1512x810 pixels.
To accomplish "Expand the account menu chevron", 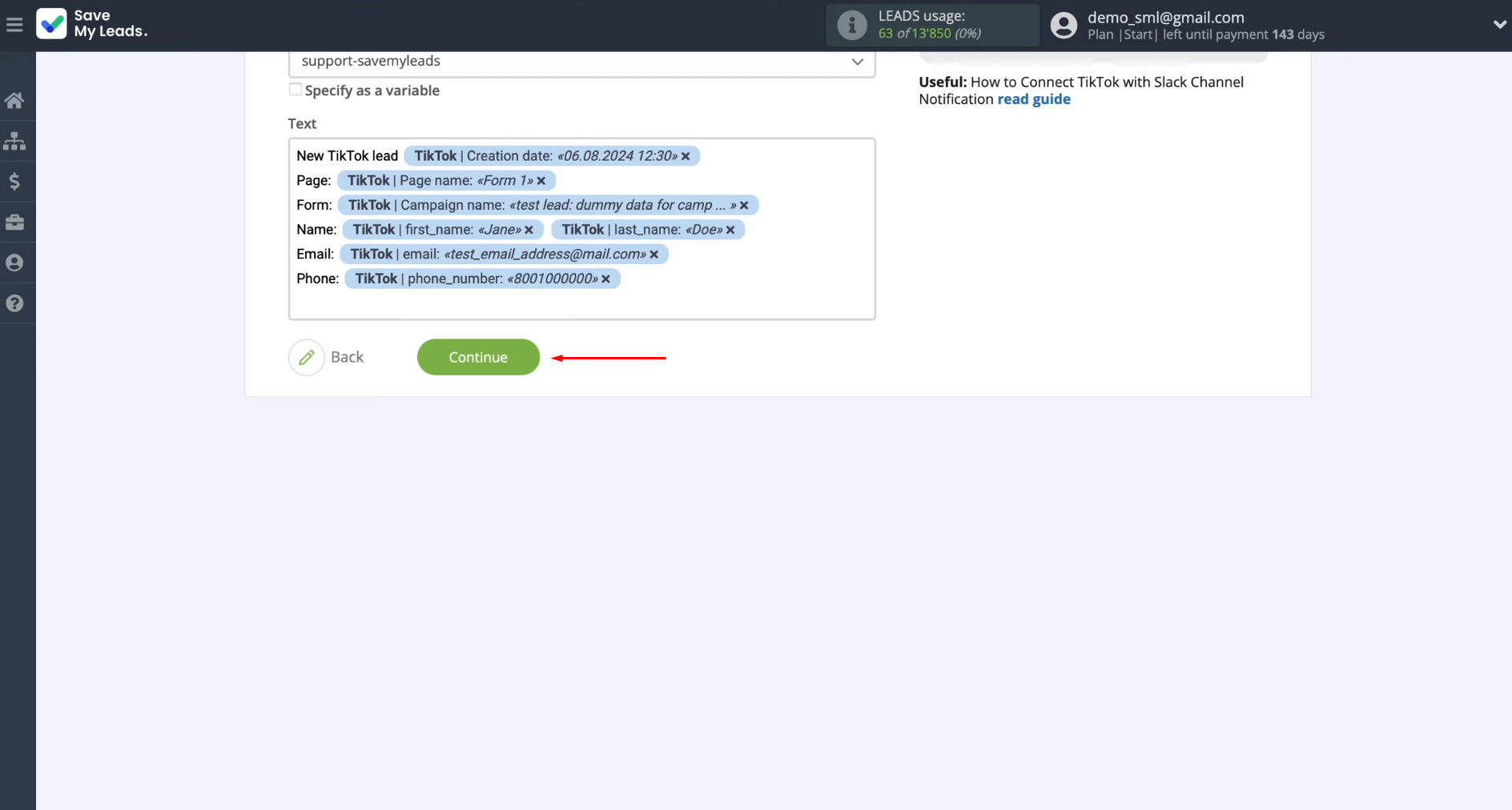I will [x=1499, y=25].
